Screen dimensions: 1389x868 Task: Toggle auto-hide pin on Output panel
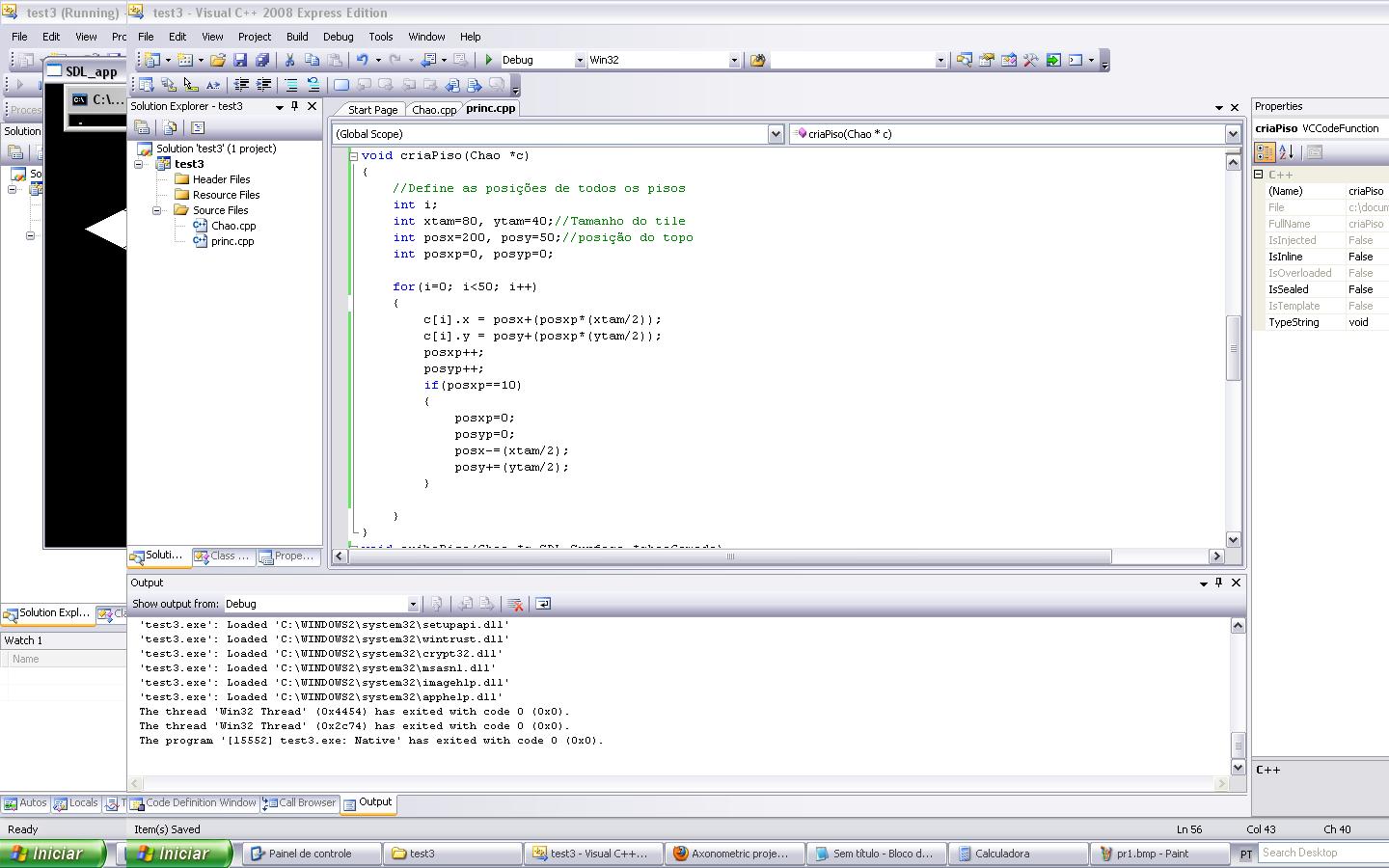(1218, 583)
